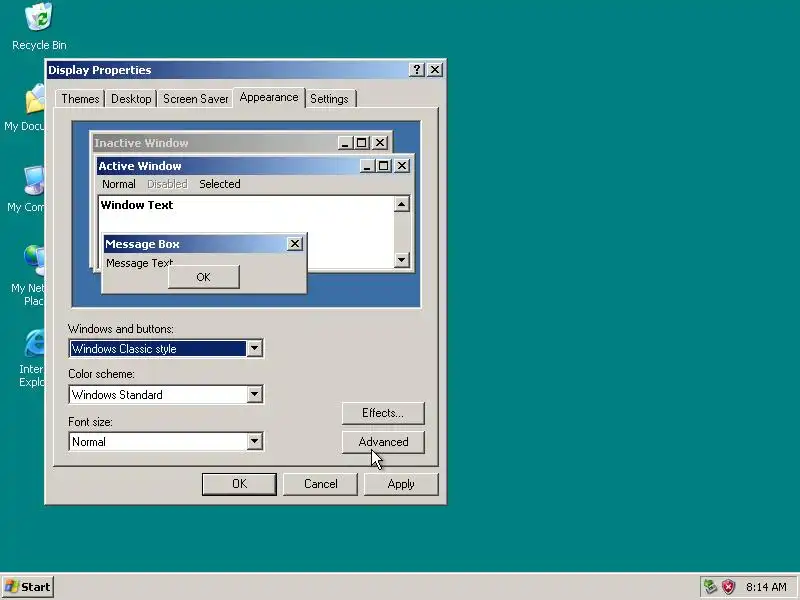Screen dimensions: 800x600
Task: Click the preview scrollbar up arrow
Action: pyautogui.click(x=402, y=204)
